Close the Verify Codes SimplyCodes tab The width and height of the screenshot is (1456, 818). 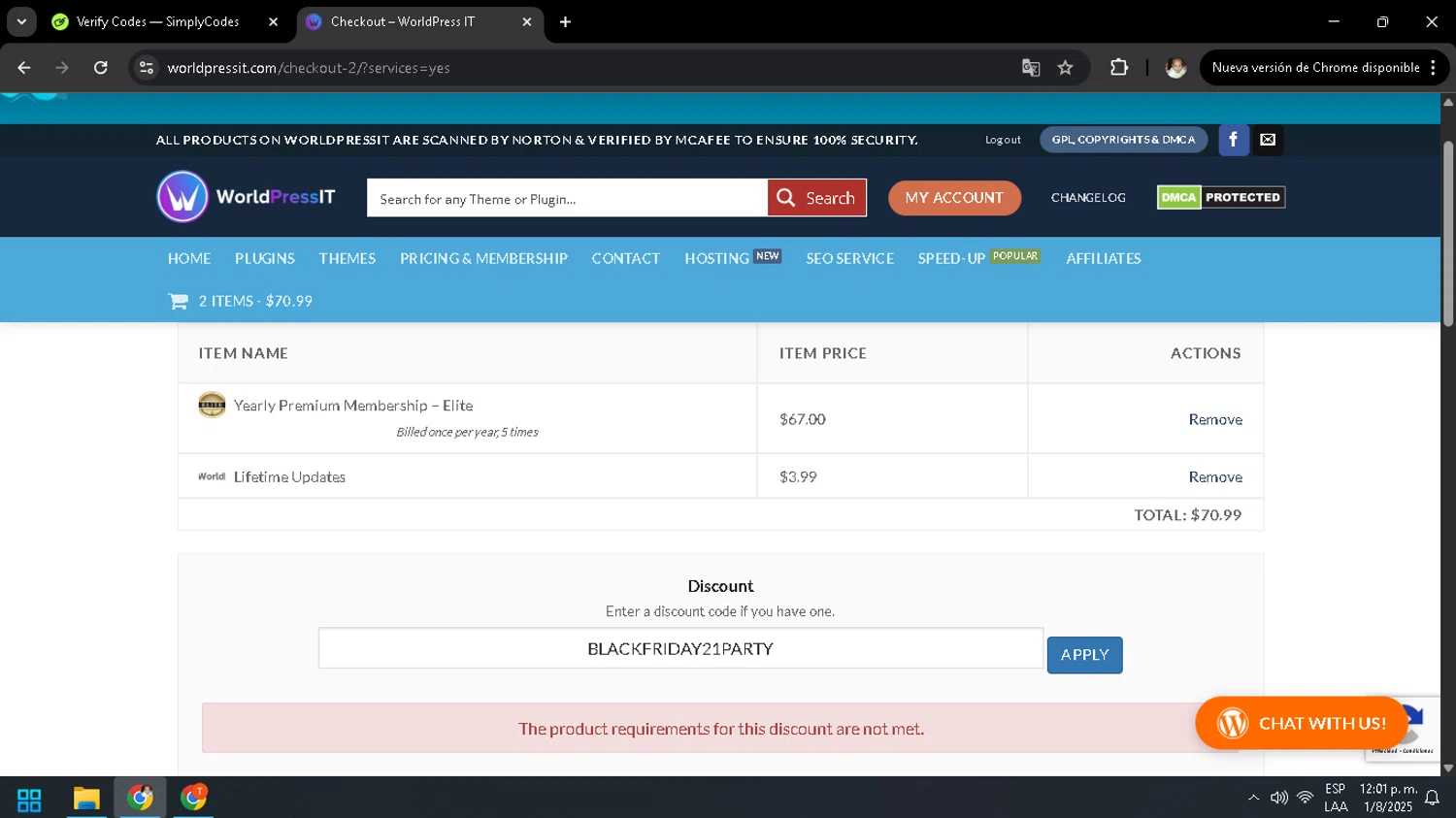(x=273, y=21)
